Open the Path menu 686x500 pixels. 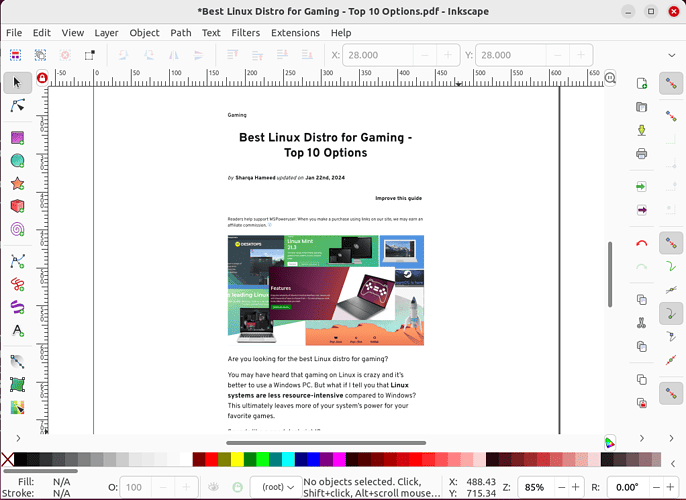tap(181, 33)
